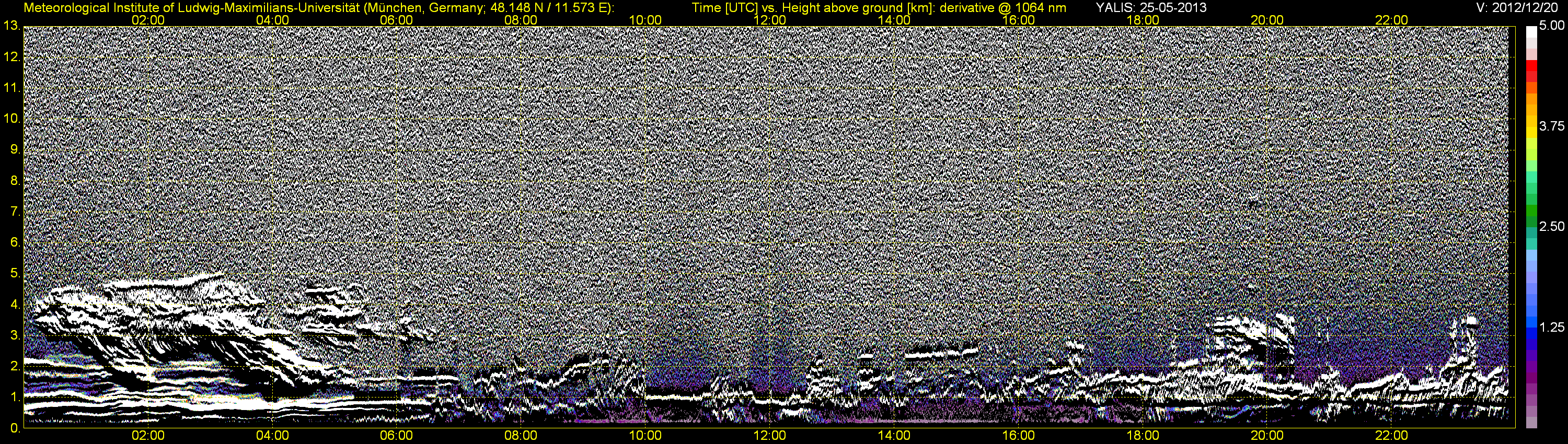
Task: Select 16:00 on the bottom time axis
Action: pos(1018,436)
